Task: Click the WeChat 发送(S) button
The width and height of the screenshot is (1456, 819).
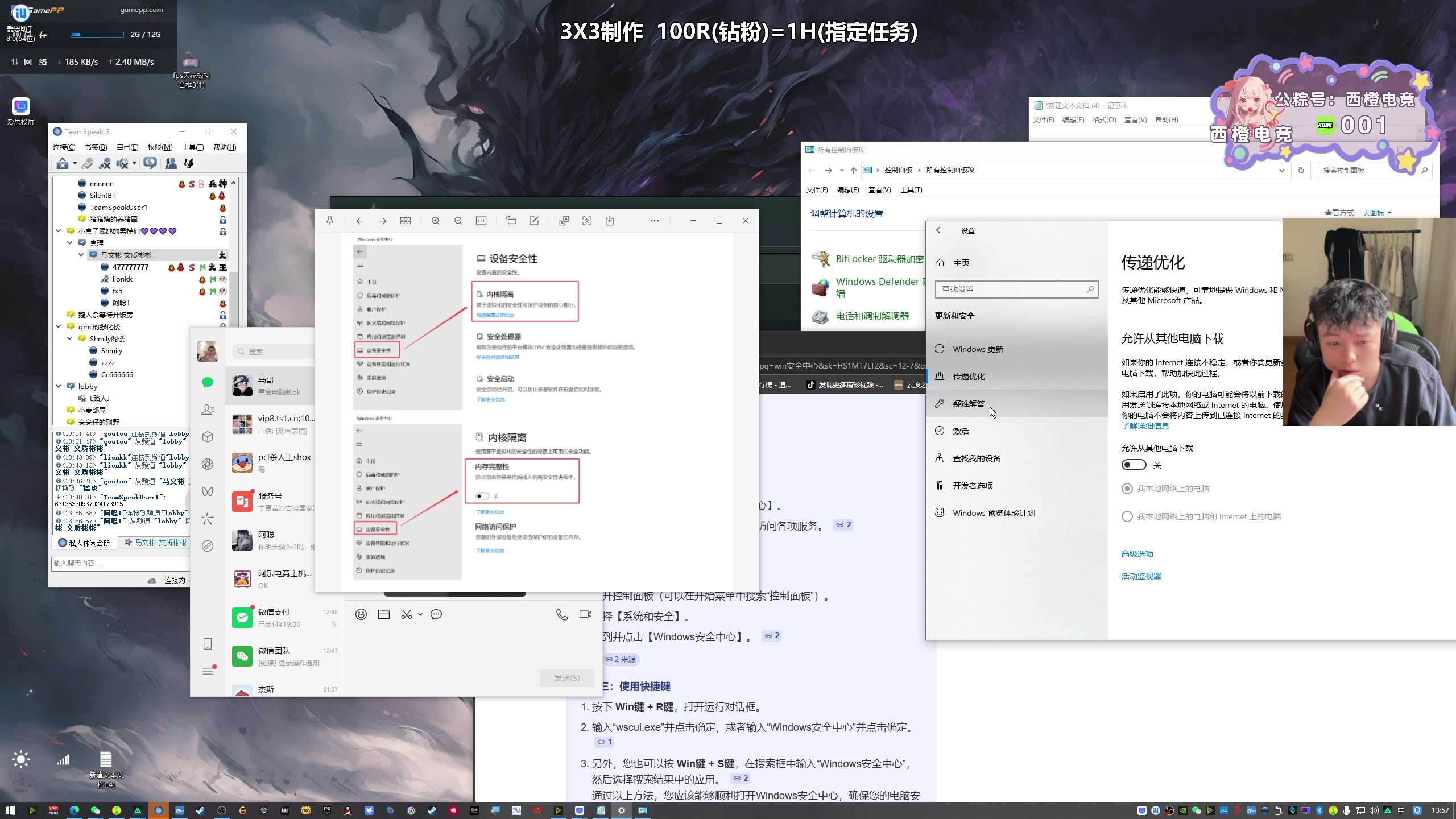Action: pyautogui.click(x=567, y=678)
